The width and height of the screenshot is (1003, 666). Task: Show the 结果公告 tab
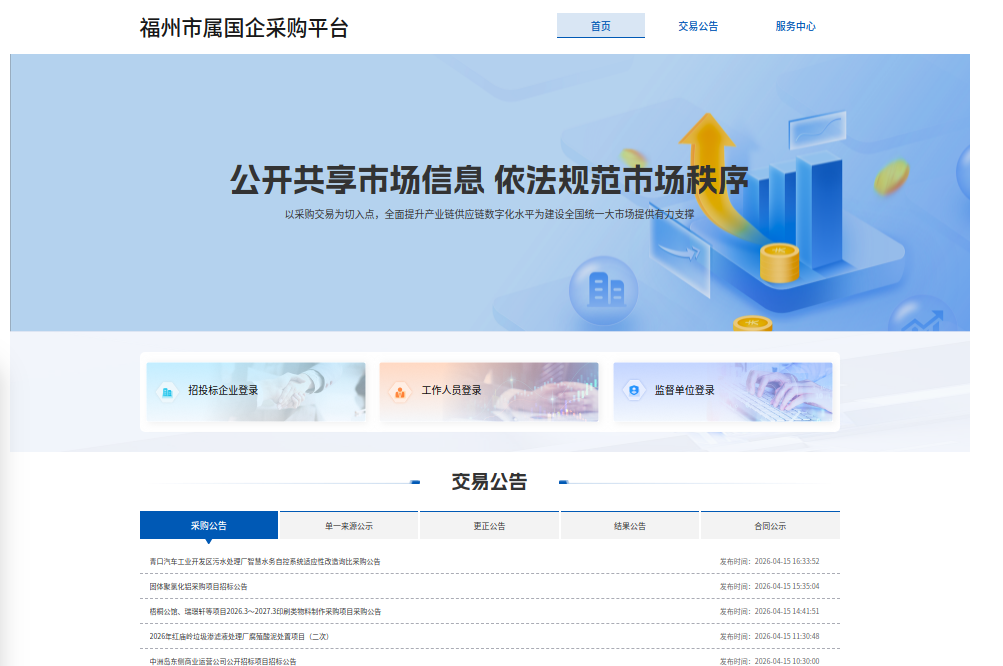tap(630, 526)
